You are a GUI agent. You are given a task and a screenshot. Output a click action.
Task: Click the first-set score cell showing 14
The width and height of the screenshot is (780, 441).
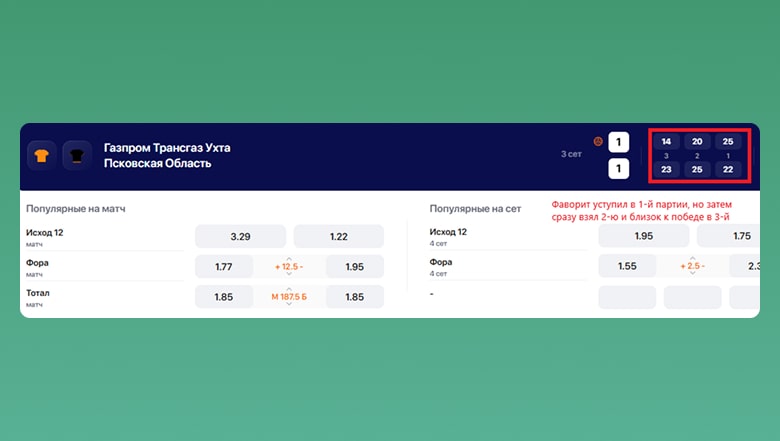click(x=667, y=142)
